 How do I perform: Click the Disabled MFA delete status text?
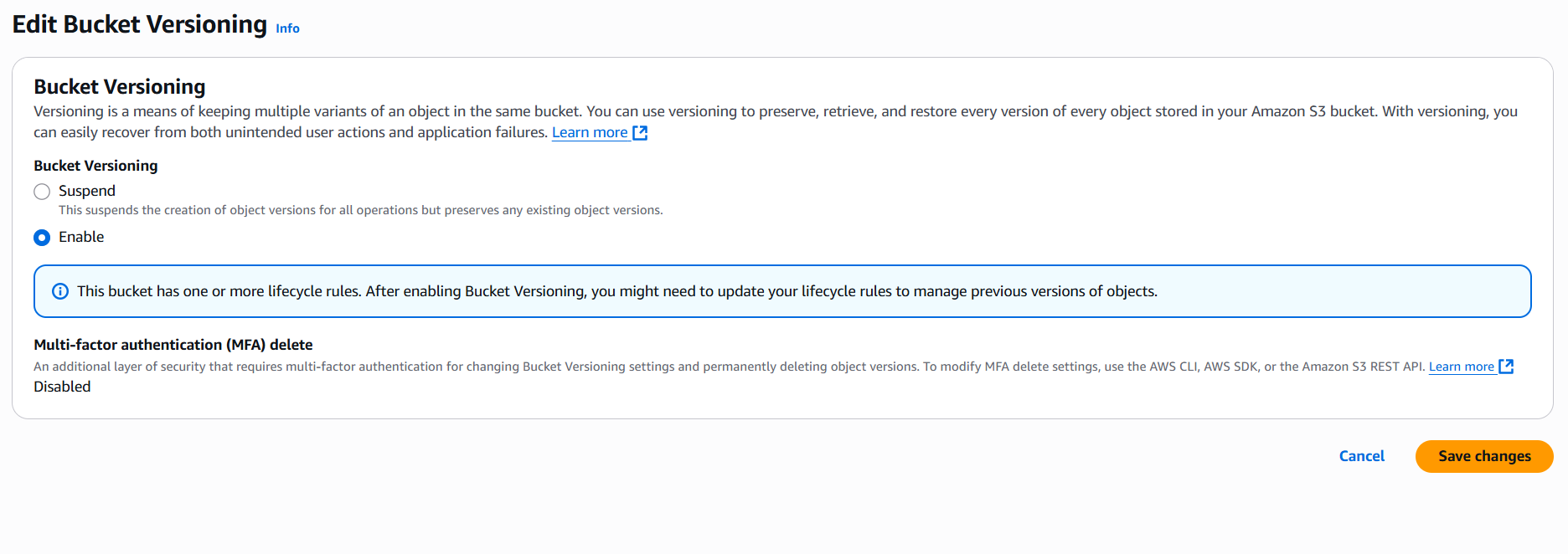(x=62, y=387)
